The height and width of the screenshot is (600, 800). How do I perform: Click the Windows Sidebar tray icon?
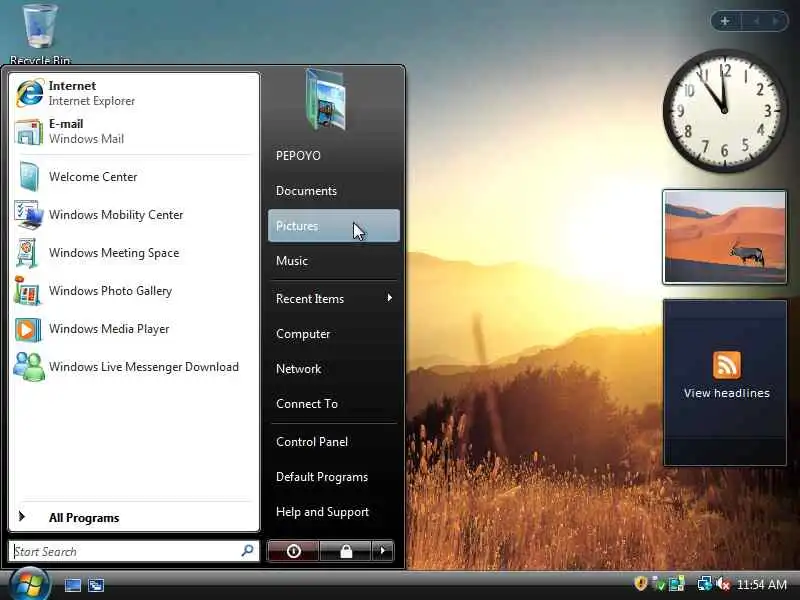tap(677, 584)
